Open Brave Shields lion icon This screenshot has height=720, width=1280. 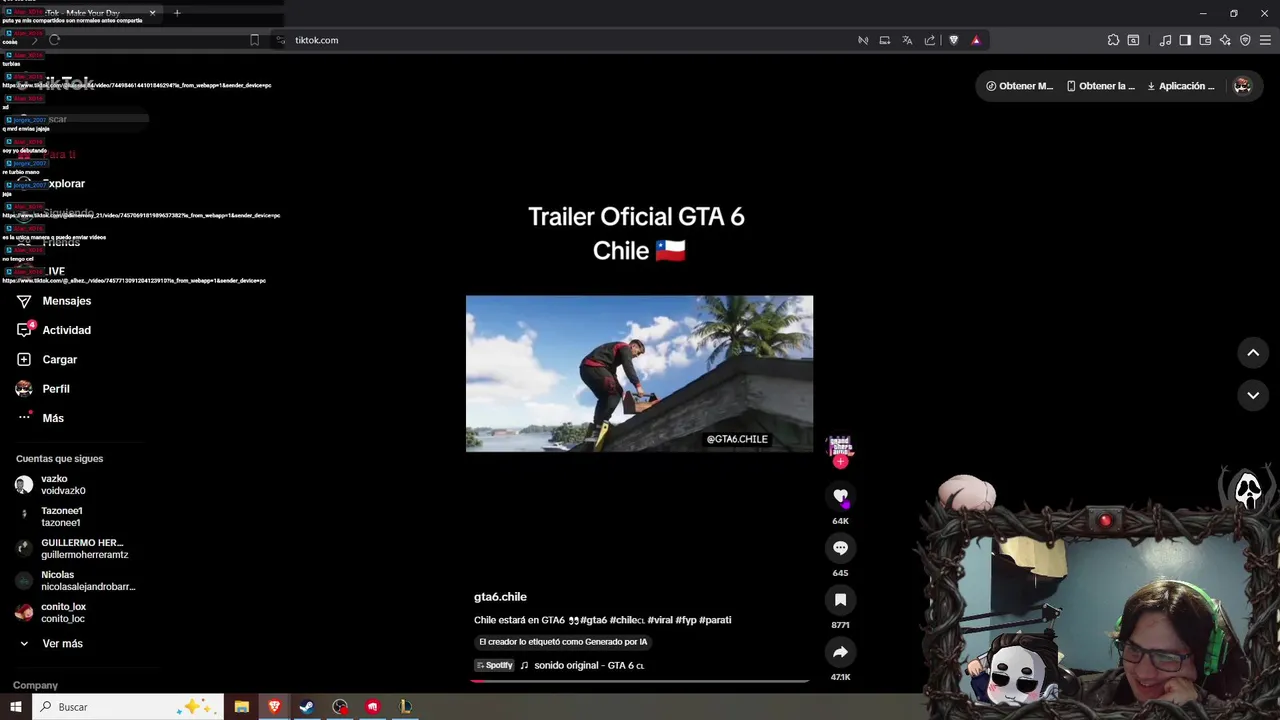coord(953,40)
